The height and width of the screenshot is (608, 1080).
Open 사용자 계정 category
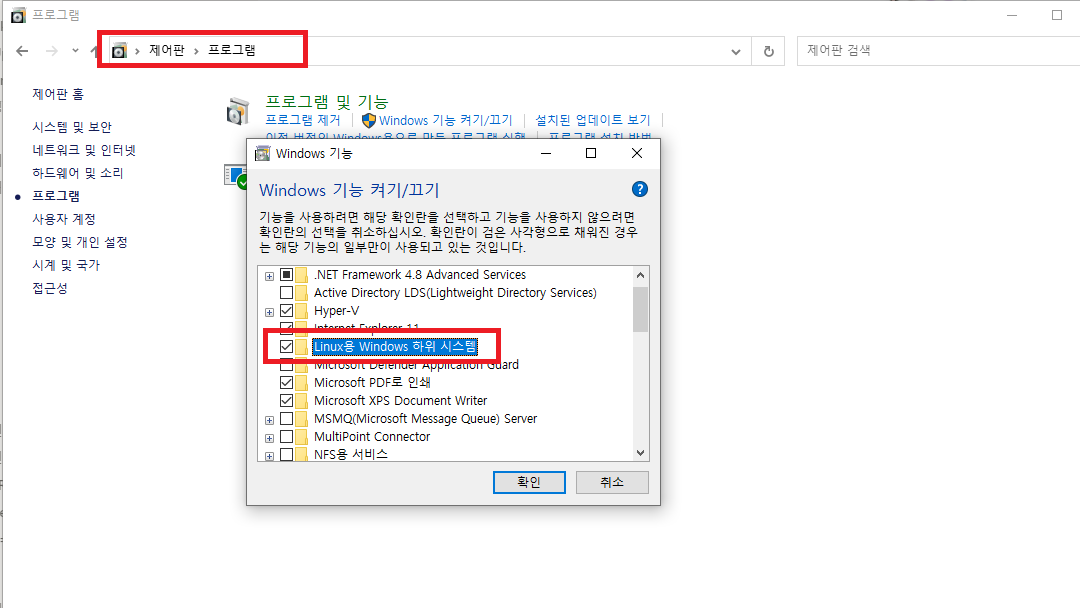click(64, 219)
